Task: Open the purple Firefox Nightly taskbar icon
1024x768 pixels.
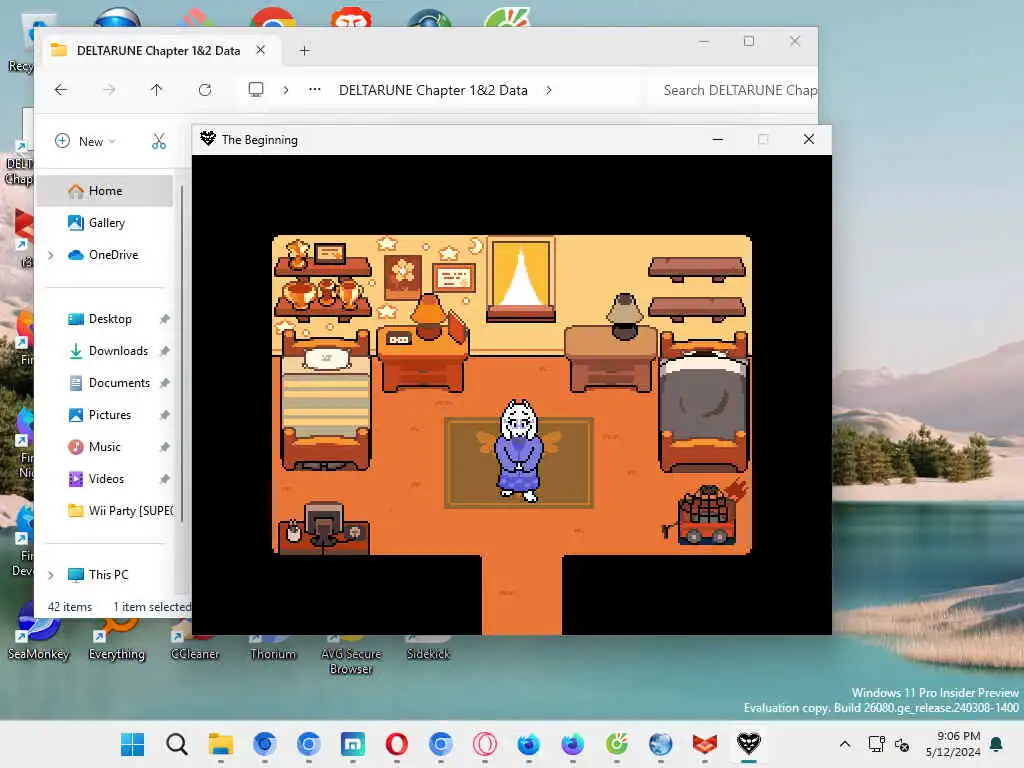Action: [573, 744]
